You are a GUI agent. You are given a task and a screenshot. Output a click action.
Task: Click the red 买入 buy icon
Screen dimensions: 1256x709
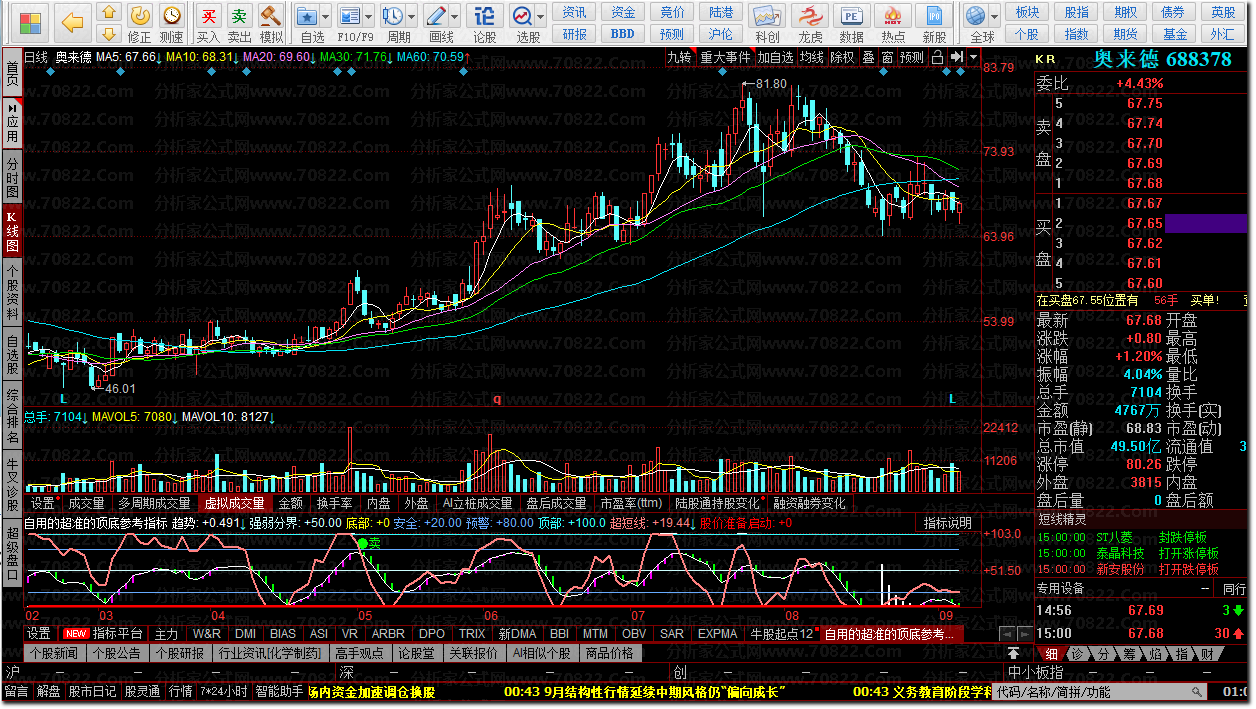point(208,15)
